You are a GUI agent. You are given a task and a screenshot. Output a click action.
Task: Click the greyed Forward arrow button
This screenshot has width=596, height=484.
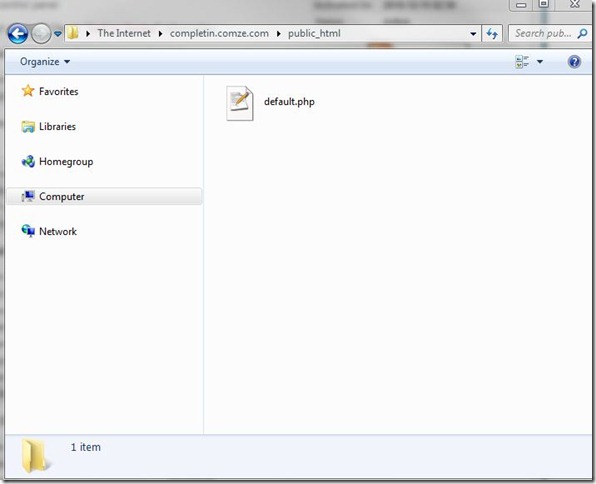[x=41, y=34]
